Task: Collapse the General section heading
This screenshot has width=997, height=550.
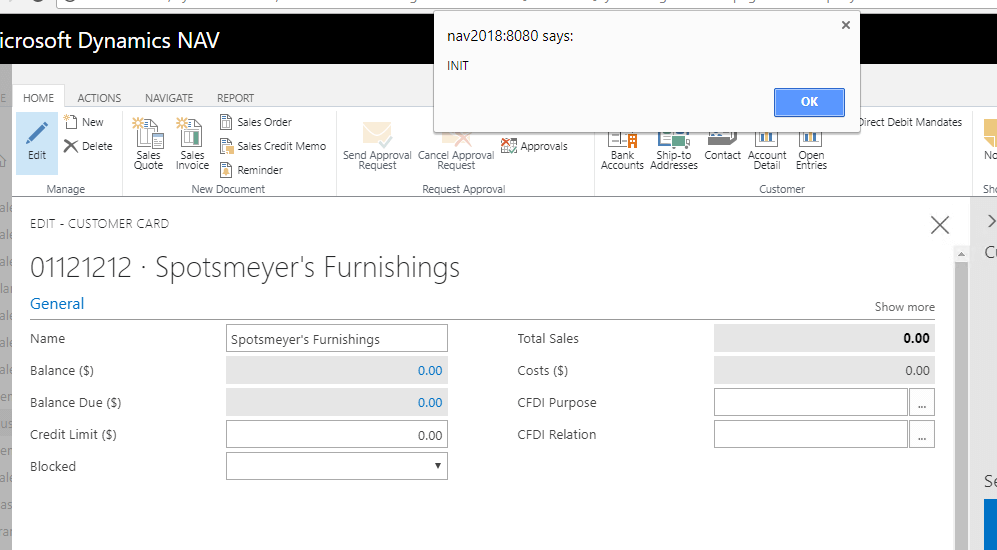Action: tap(57, 304)
